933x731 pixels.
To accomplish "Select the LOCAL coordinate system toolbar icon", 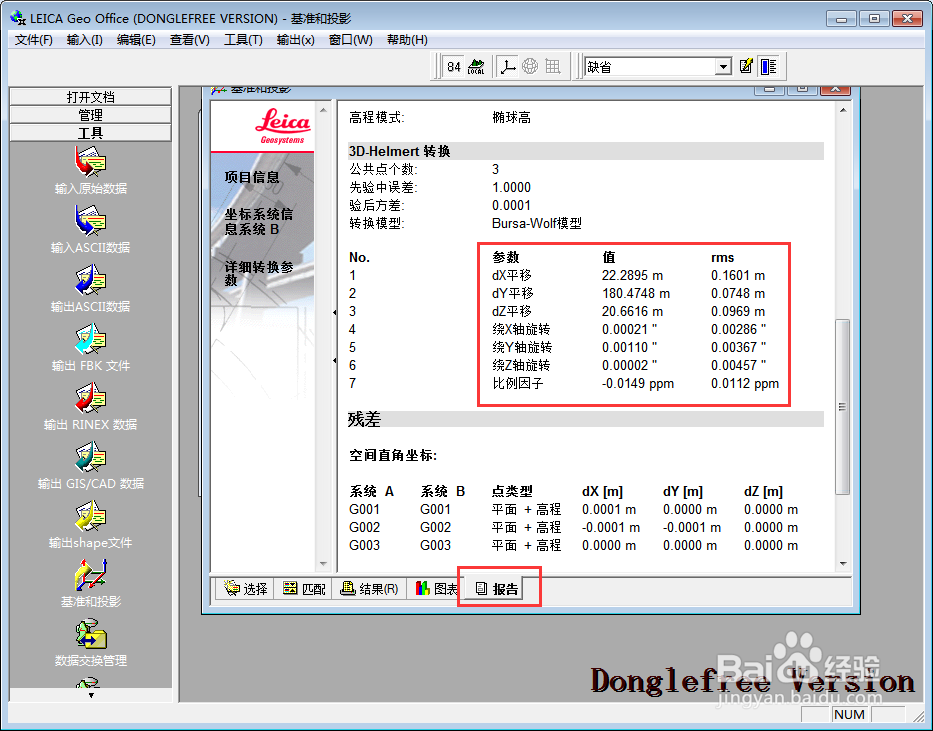I will (476, 67).
